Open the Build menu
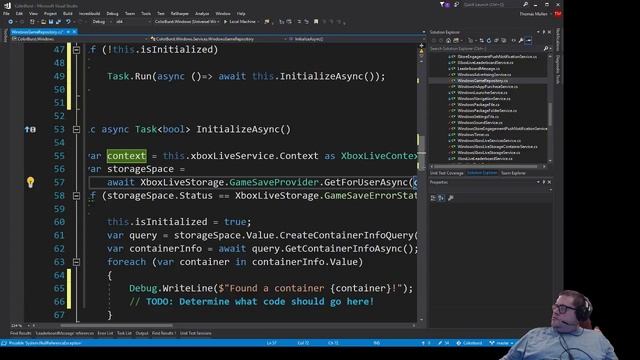Screen dimensions: 640x360 click(68, 13)
